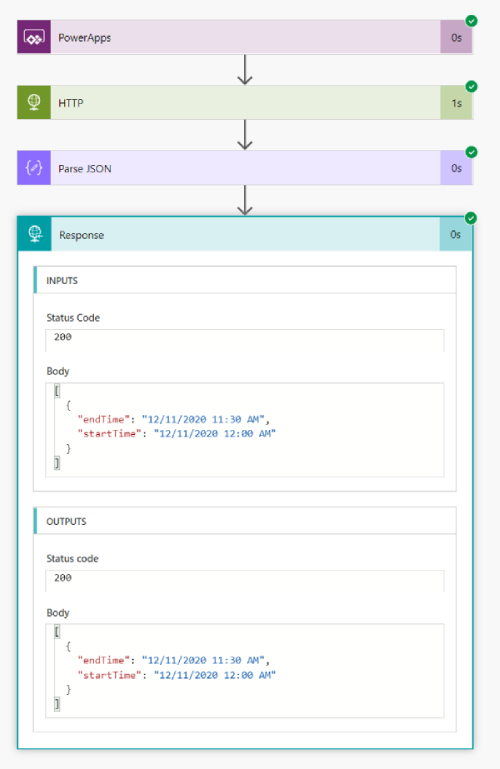Click the startTime value in inputs body
The width and height of the screenshot is (500, 769).
point(215,434)
